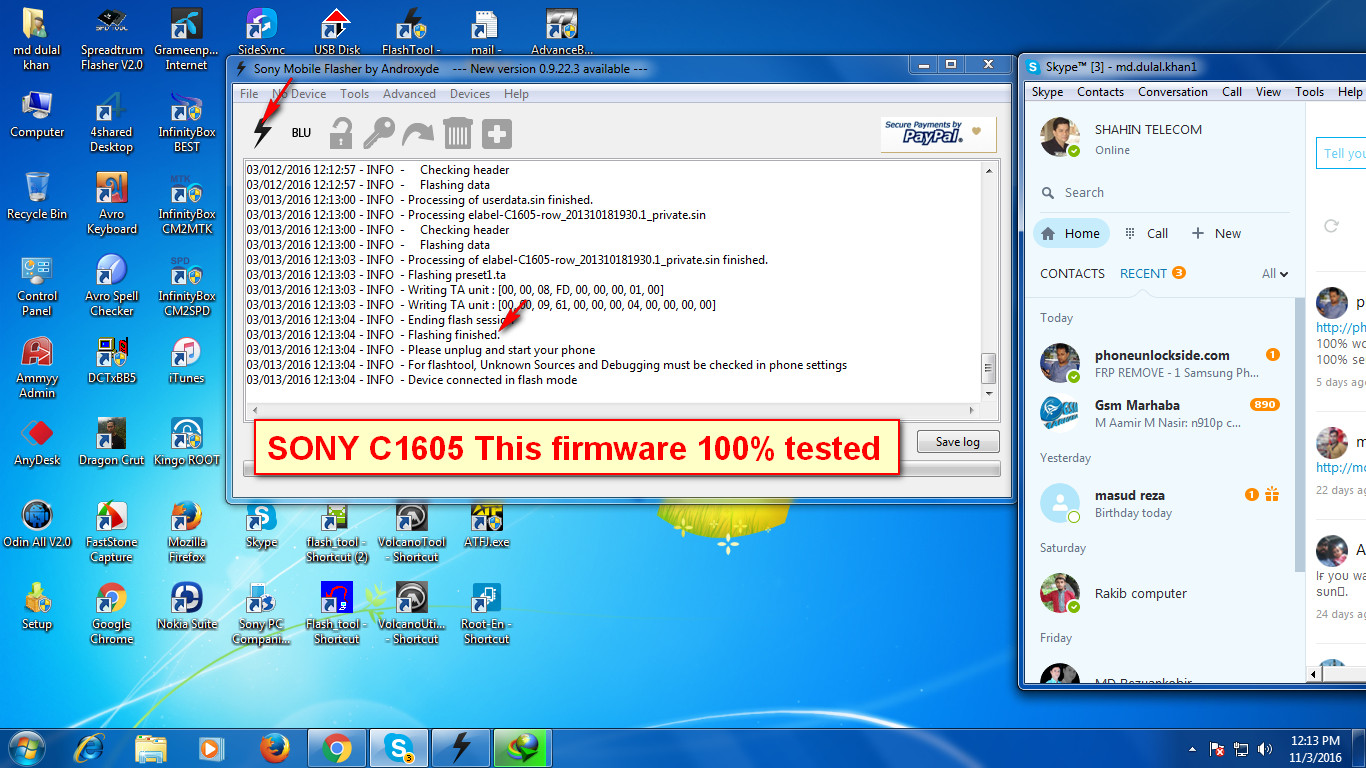Select the BLU bootloader unlock button
Image resolution: width=1366 pixels, height=768 pixels.
pyautogui.click(x=301, y=133)
